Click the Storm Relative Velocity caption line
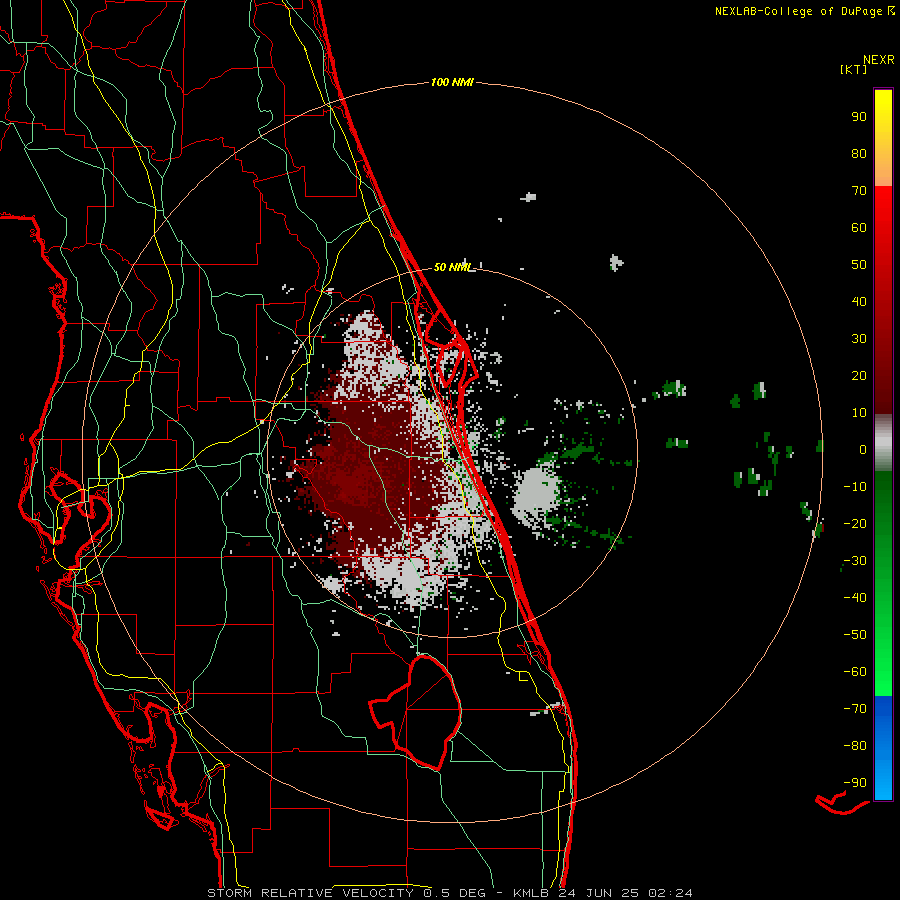Image resolution: width=900 pixels, height=900 pixels. 449,893
